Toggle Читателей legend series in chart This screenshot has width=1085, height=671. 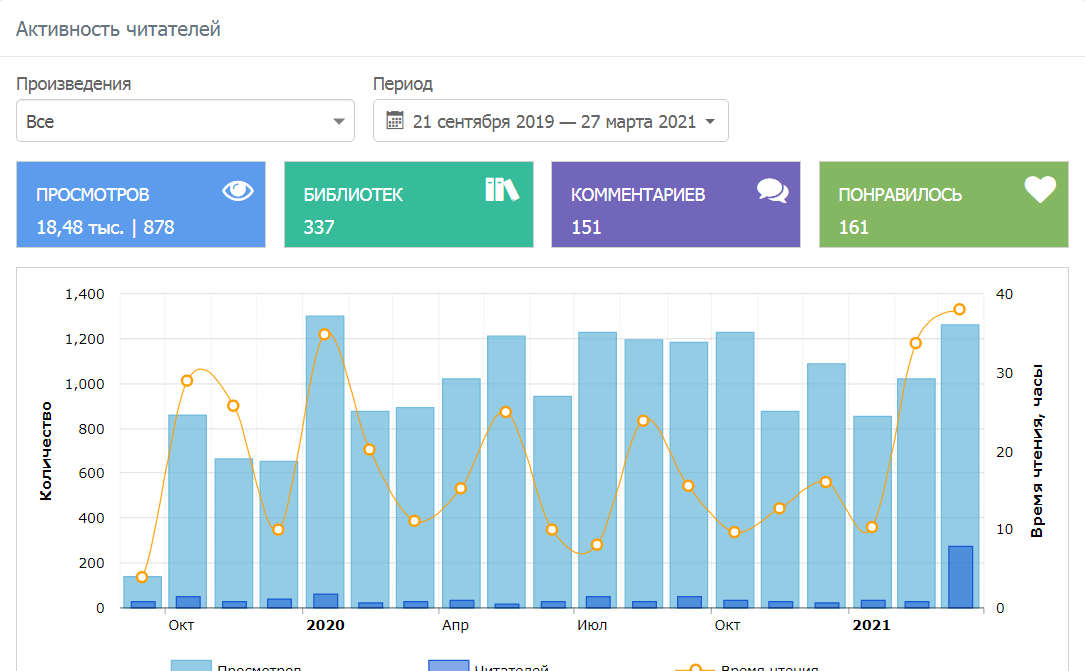point(488,666)
